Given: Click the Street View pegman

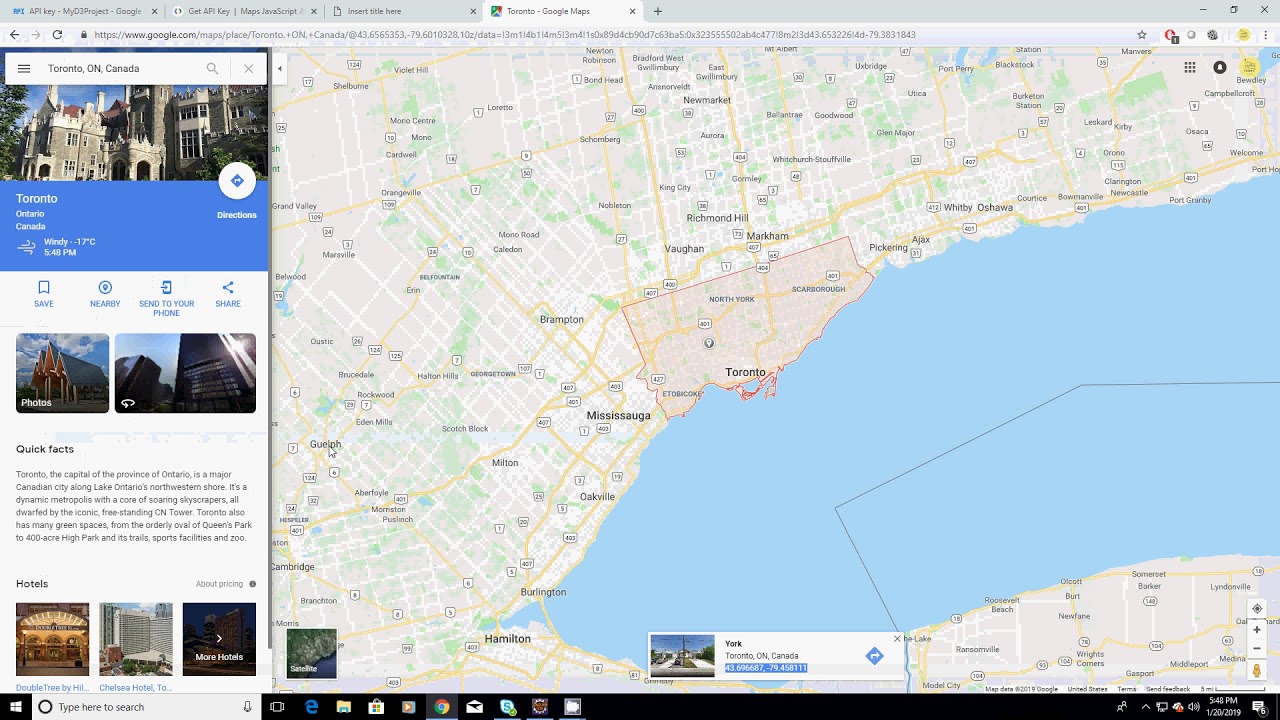Looking at the screenshot, I should pos(1257,670).
